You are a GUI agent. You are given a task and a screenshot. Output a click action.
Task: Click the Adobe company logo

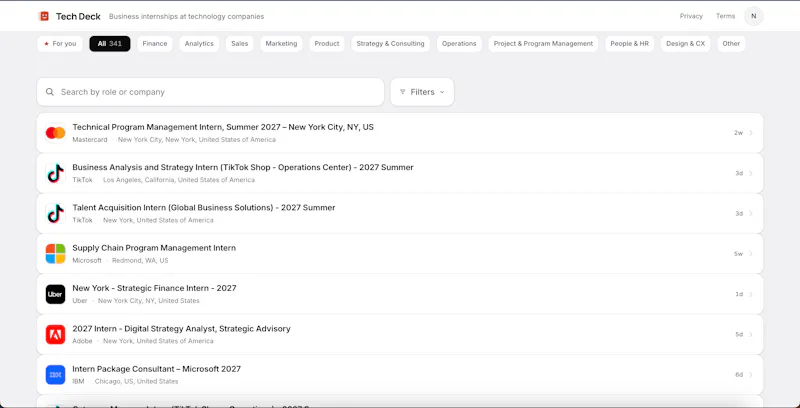tap(55, 335)
